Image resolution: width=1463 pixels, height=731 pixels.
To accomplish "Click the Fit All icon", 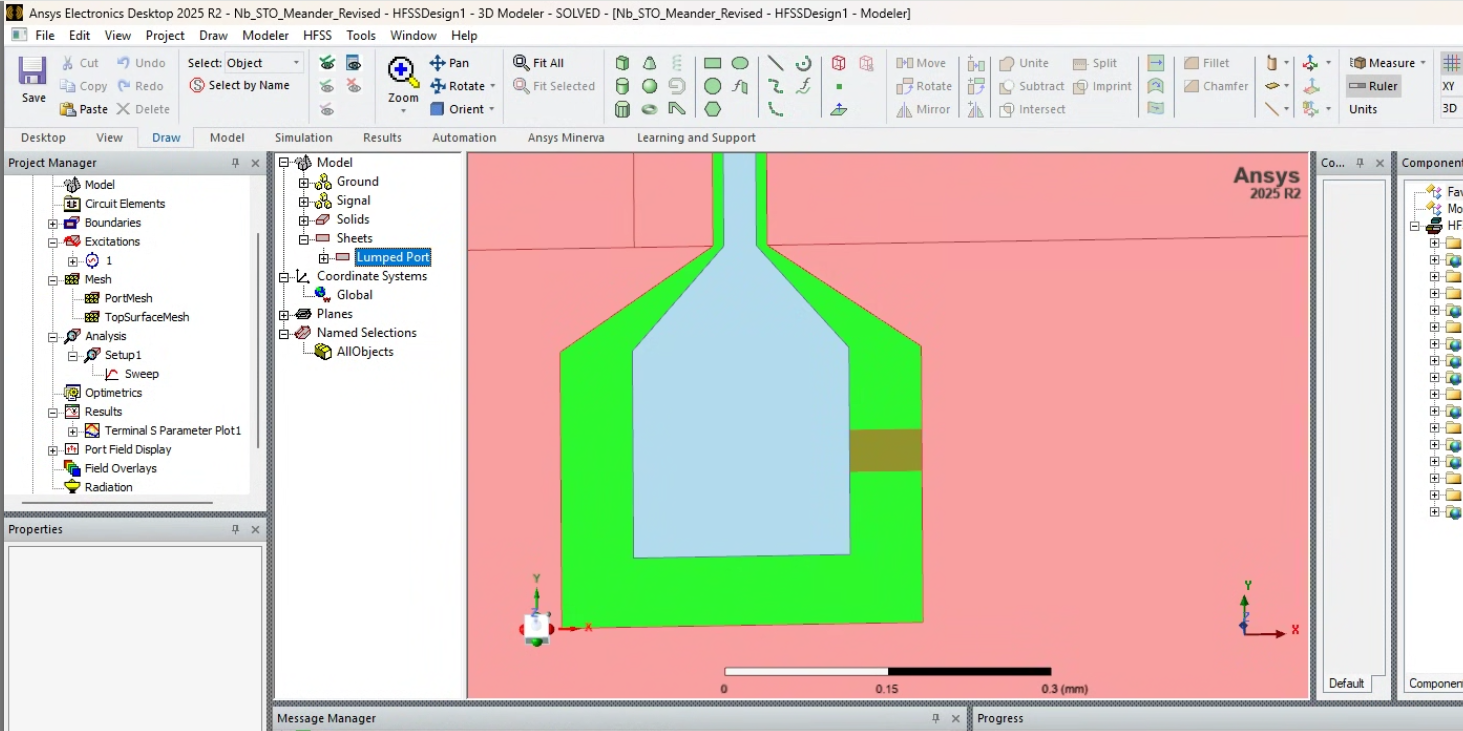I will point(521,63).
